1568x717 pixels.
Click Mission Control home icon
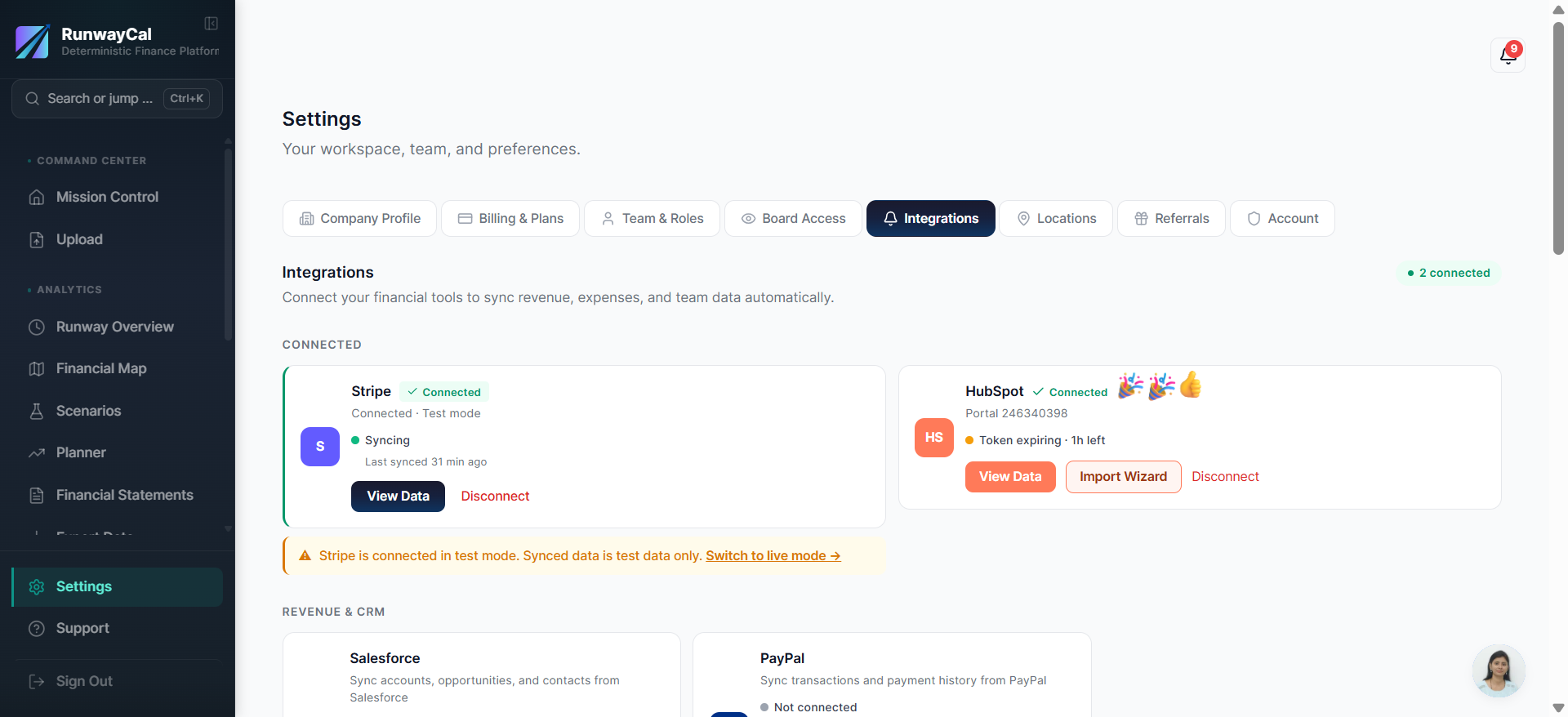point(37,198)
